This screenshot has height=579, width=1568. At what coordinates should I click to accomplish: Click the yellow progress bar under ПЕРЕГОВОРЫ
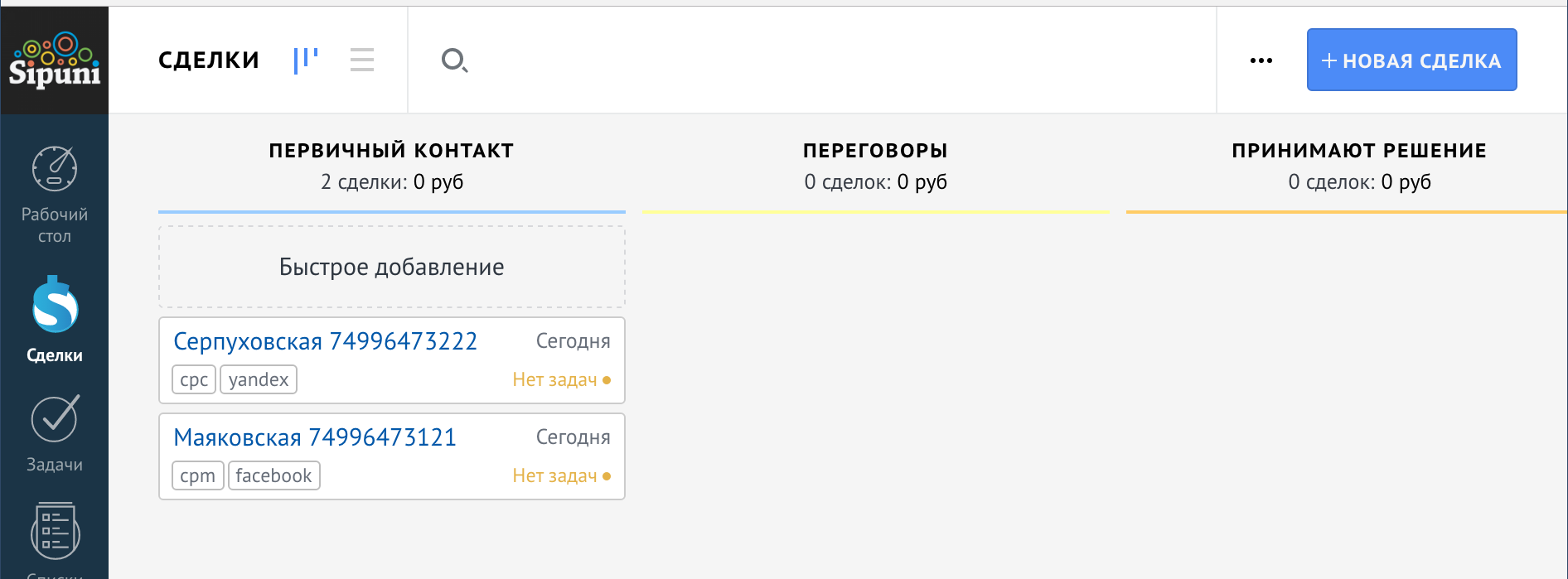pos(877,211)
